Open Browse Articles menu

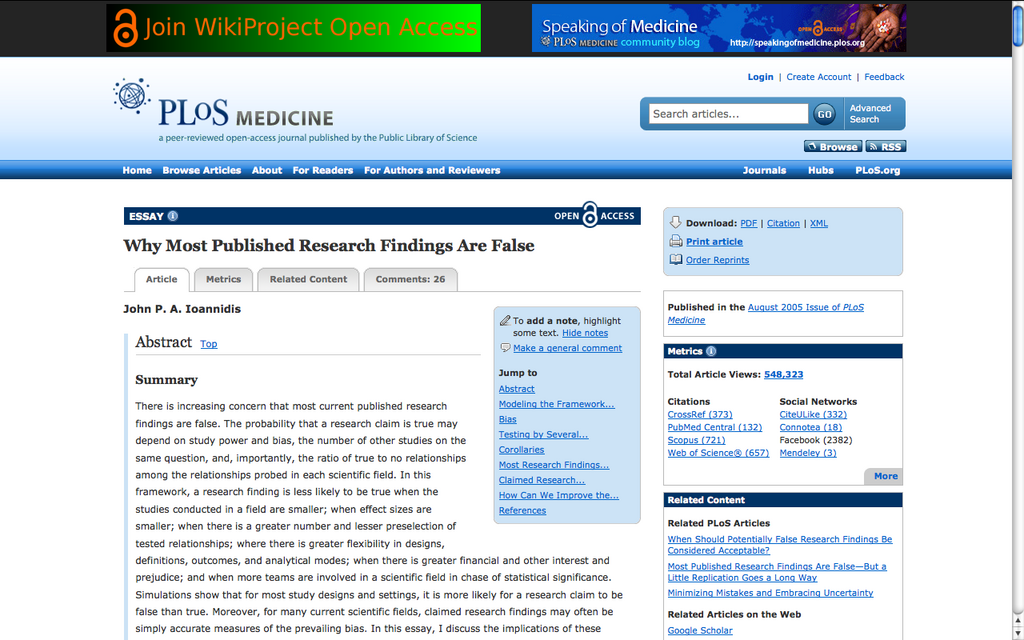pos(202,170)
